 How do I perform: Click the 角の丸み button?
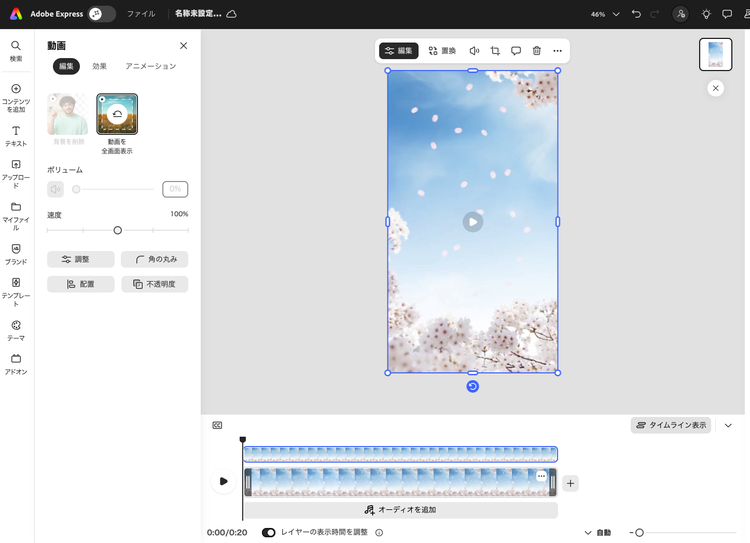154,259
